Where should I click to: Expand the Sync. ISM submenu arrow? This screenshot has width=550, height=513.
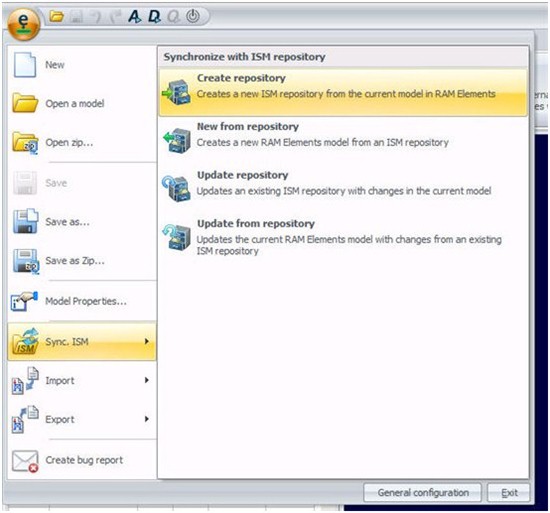[147, 342]
